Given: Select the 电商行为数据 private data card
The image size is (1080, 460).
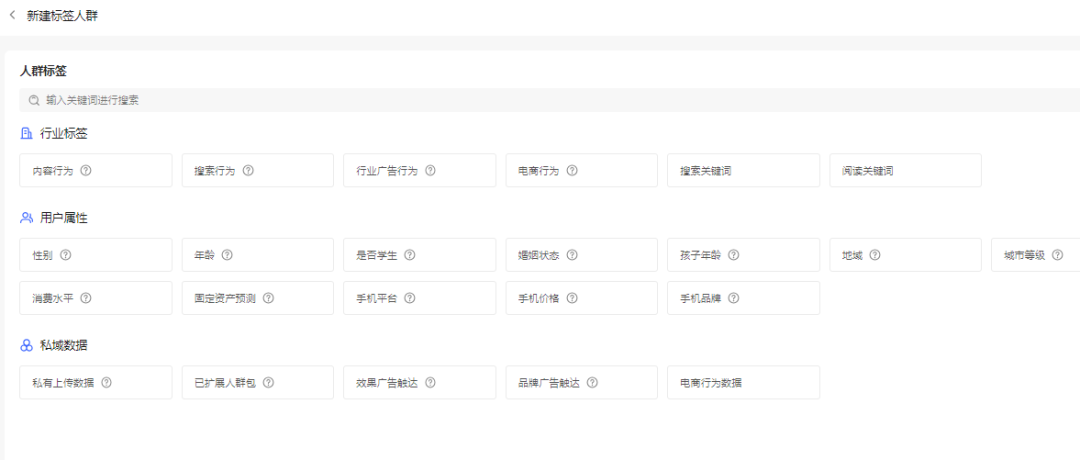Looking at the screenshot, I should (743, 382).
